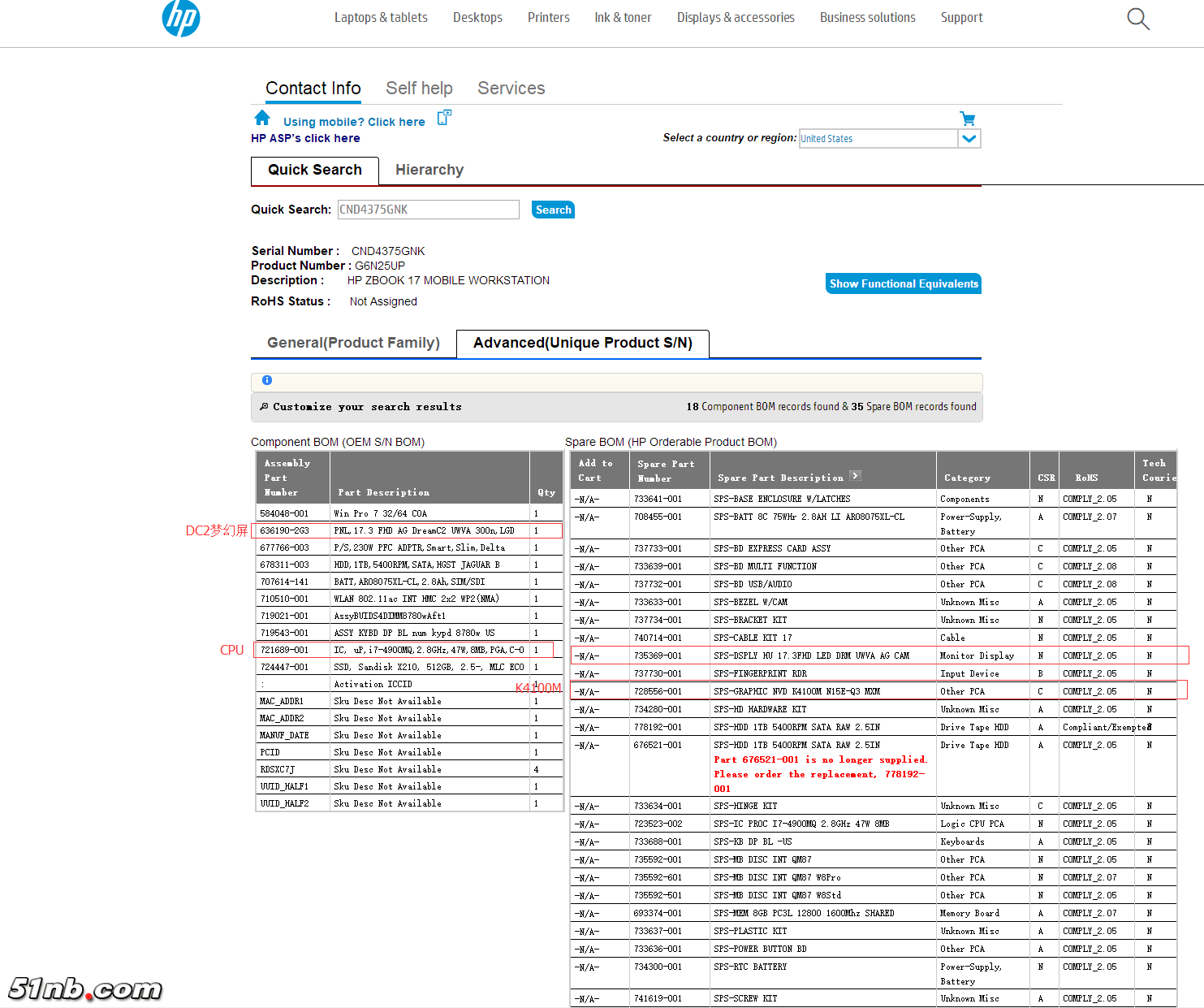Follow the HP ASP's click here link
1204x1008 pixels.
click(x=305, y=138)
